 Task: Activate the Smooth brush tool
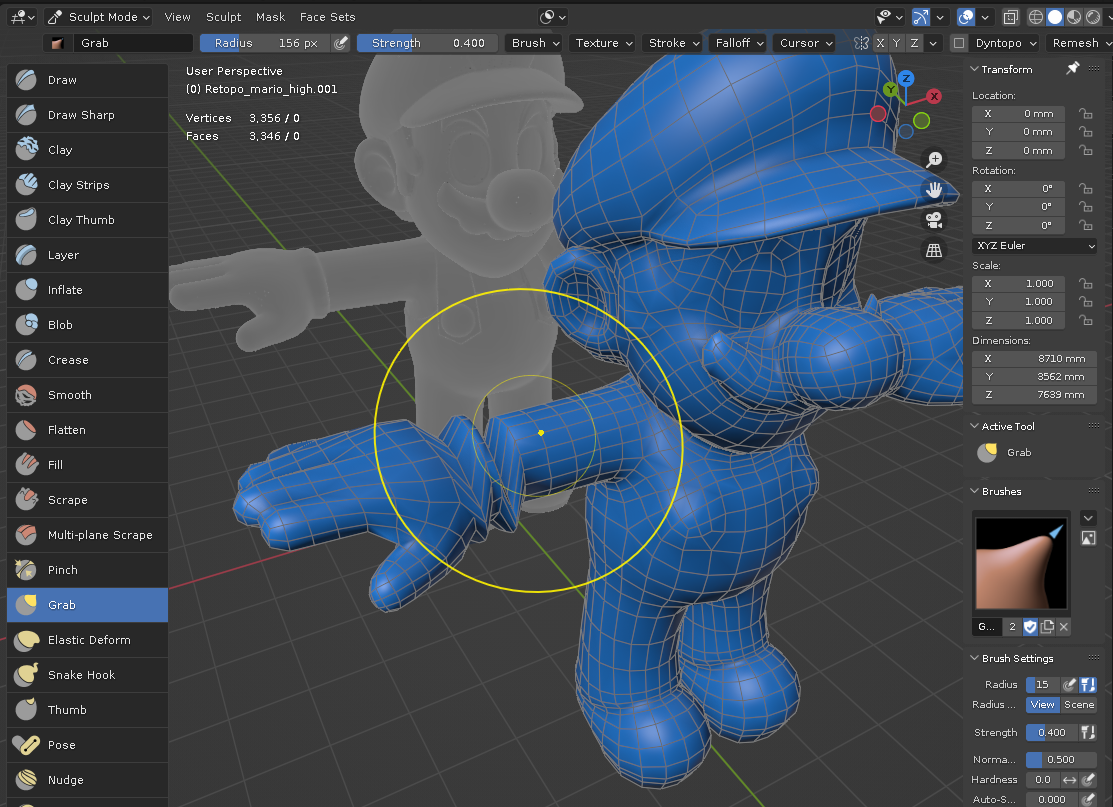pyautogui.click(x=70, y=395)
